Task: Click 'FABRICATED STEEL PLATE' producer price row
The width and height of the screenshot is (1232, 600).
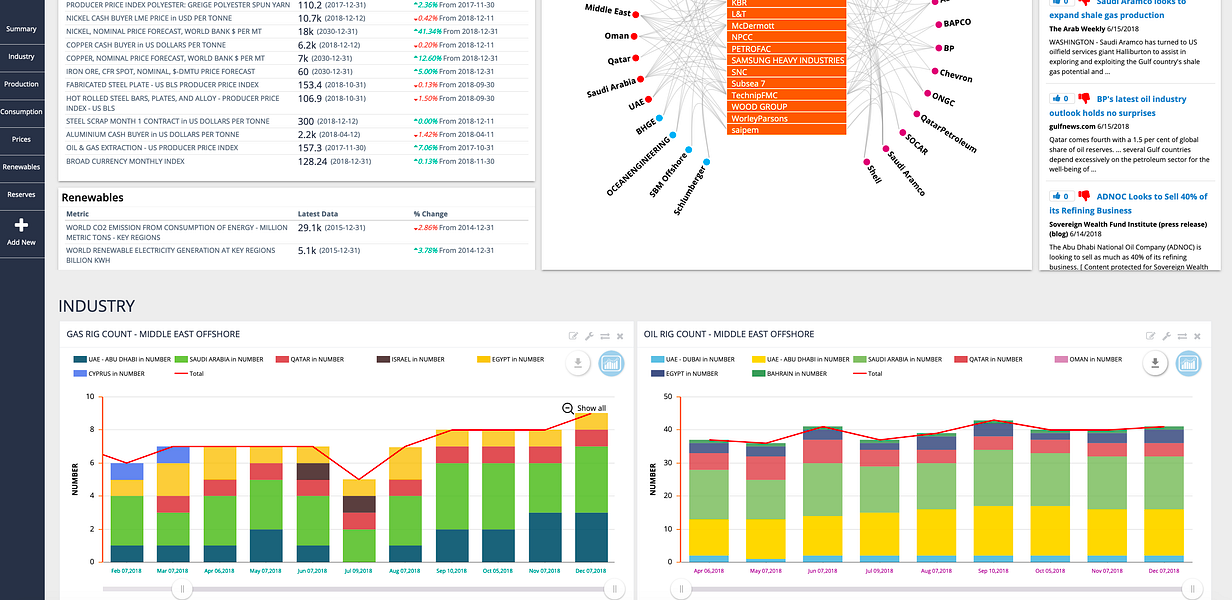Action: tap(297, 85)
